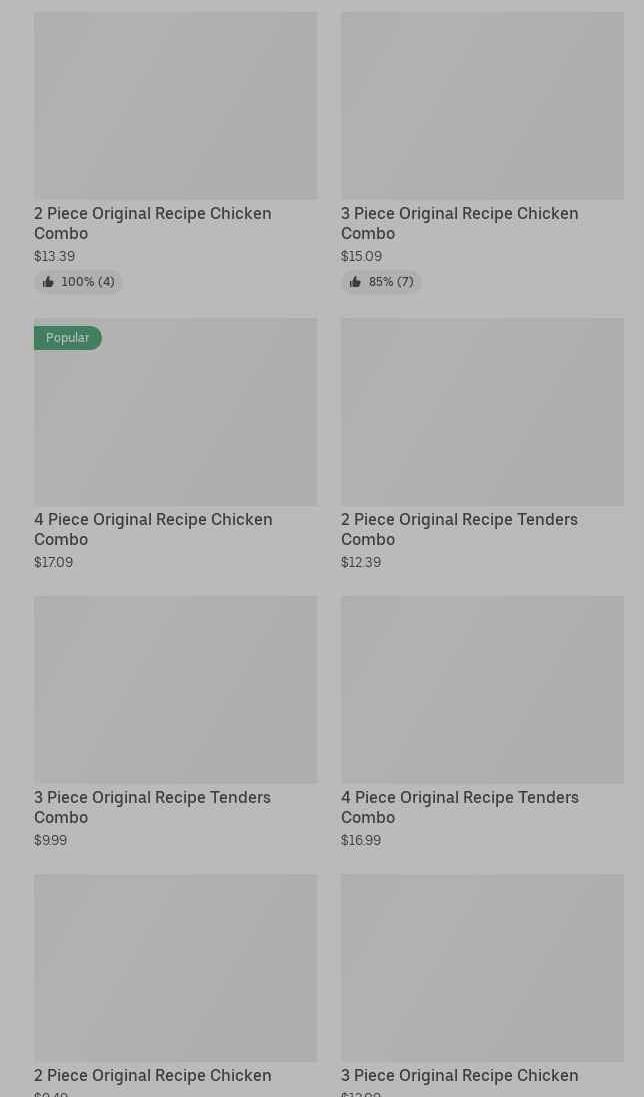This screenshot has width=644, height=1097.
Task: Choose 3 Piece Original Recipe Tenders Combo title
Action: [x=152, y=807]
